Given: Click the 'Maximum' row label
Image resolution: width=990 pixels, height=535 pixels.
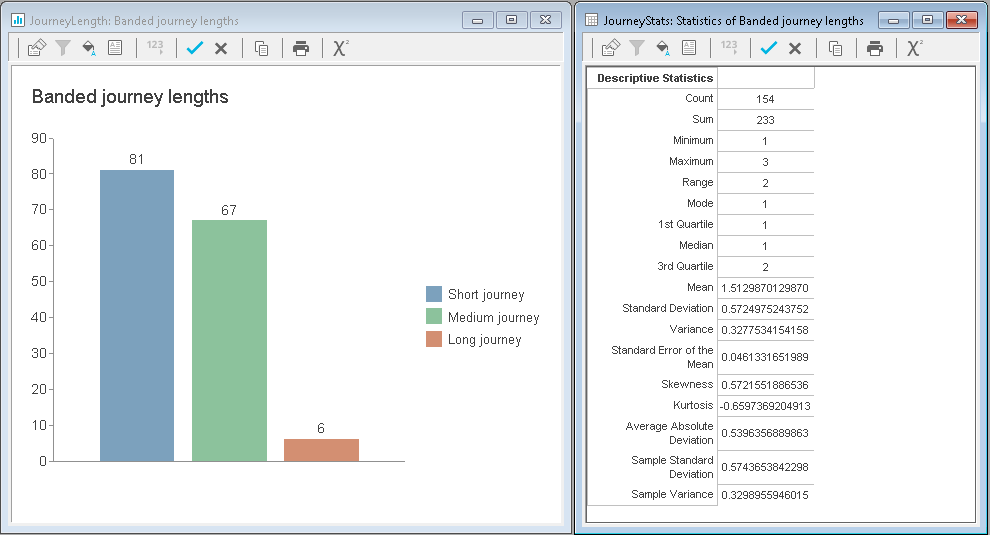Looking at the screenshot, I should (x=691, y=161).
